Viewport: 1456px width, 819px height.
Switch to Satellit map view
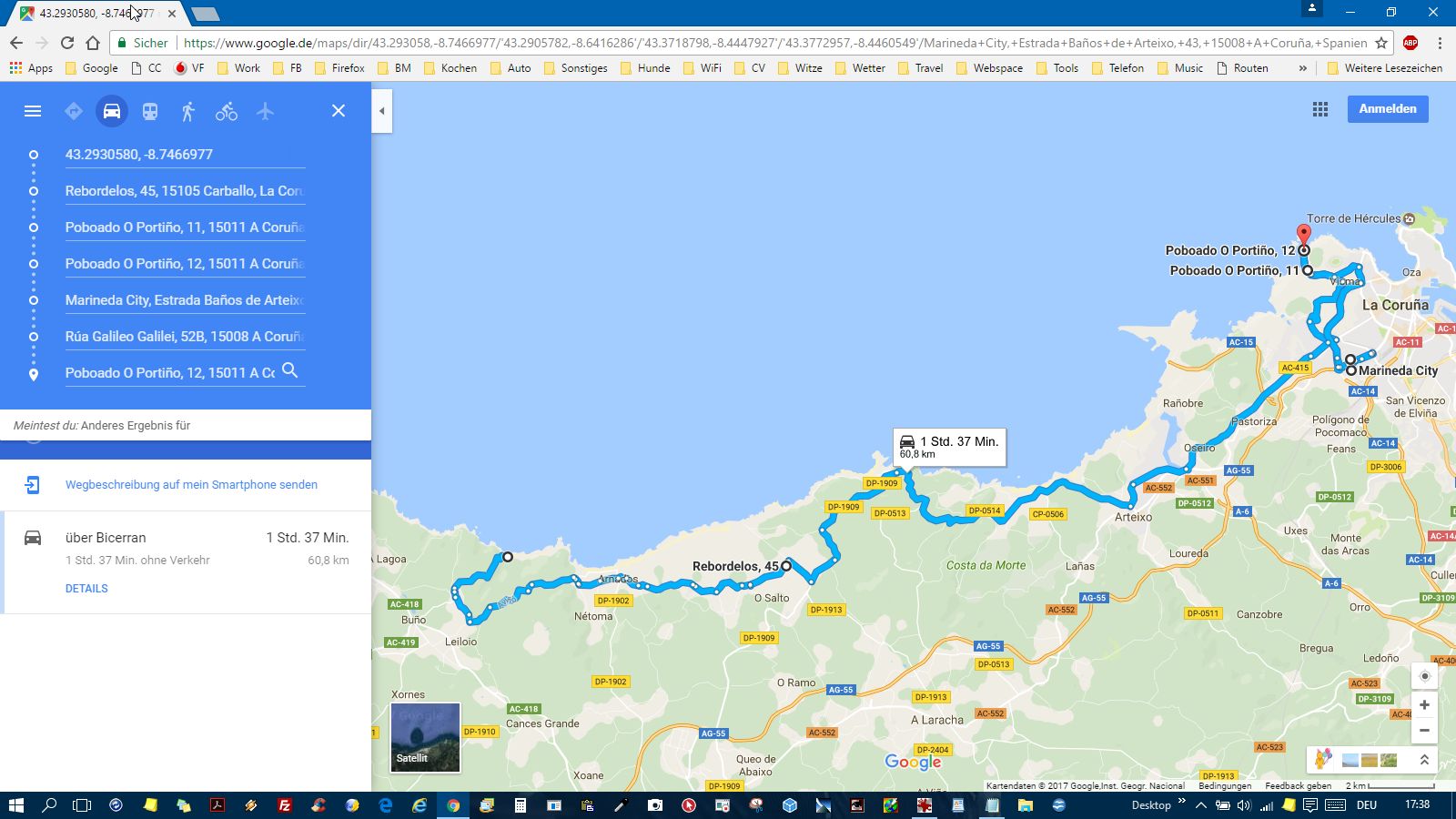coord(425,737)
